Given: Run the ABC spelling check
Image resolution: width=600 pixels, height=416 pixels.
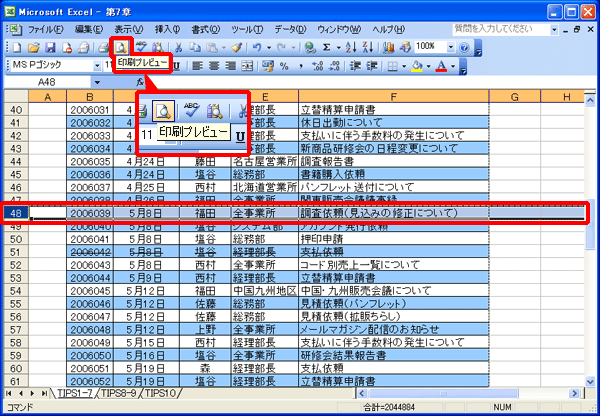Looking at the screenshot, I should pyautogui.click(x=141, y=47).
